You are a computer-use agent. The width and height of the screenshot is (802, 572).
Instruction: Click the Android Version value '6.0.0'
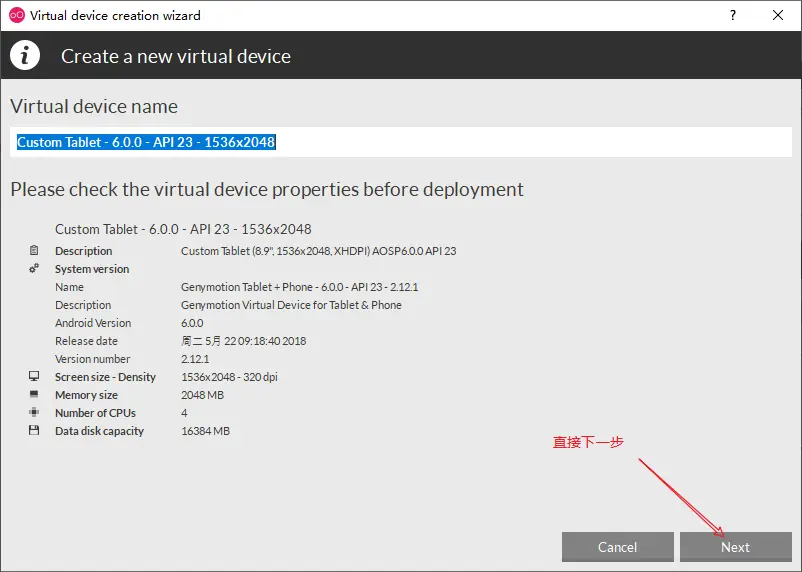pos(192,323)
